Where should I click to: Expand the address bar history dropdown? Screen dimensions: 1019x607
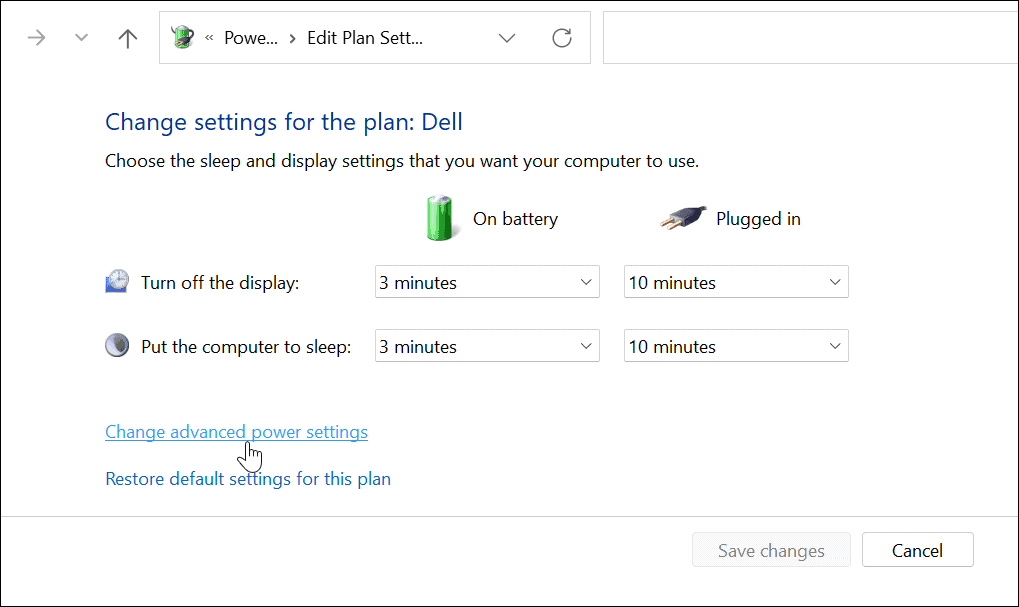[507, 38]
